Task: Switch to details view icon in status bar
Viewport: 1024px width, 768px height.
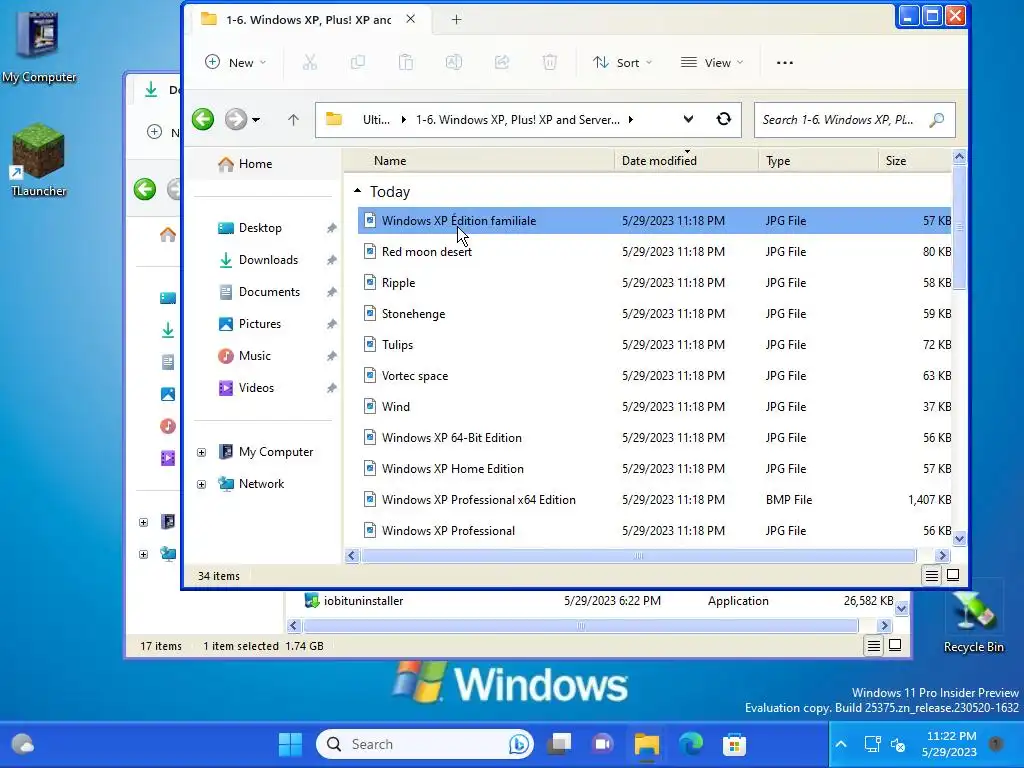Action: pyautogui.click(x=931, y=575)
